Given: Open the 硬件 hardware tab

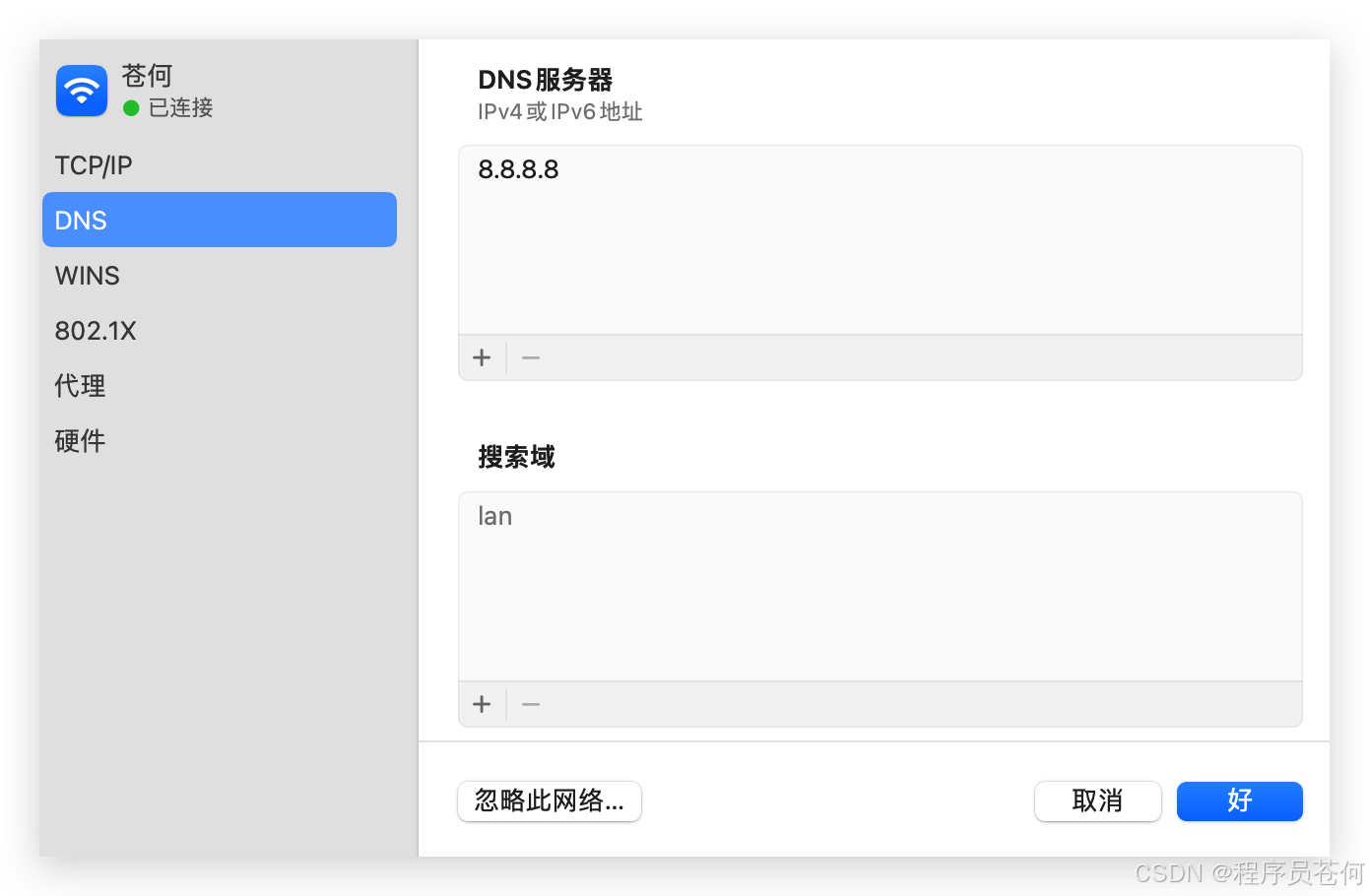Looking at the screenshot, I should click(x=220, y=441).
